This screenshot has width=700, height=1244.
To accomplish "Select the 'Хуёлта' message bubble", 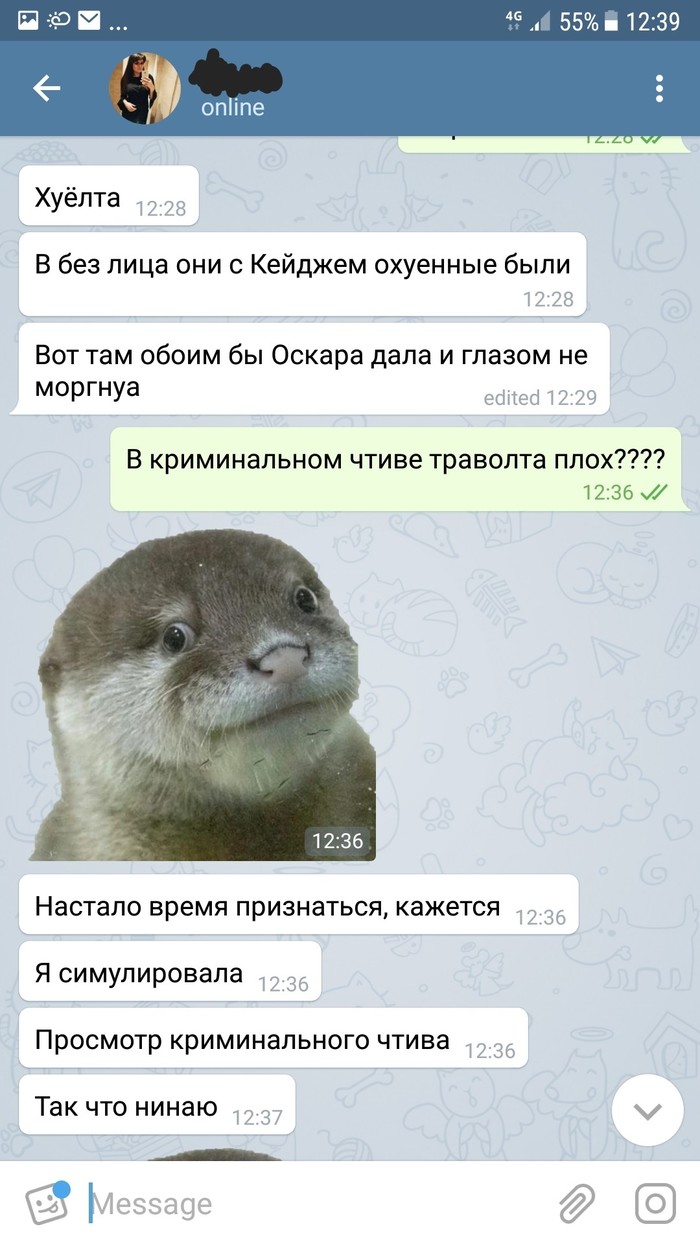I will point(108,196).
